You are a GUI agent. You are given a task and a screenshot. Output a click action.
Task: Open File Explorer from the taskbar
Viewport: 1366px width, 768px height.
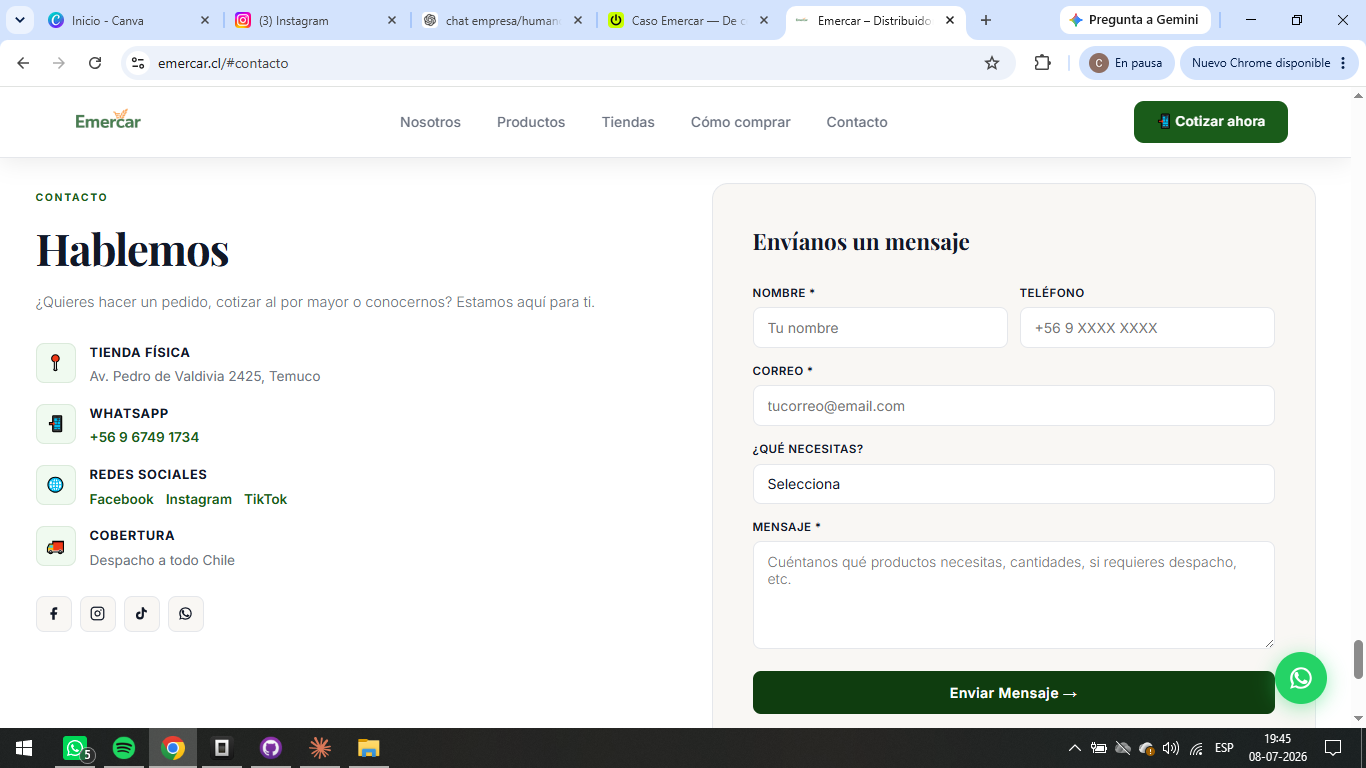click(369, 748)
